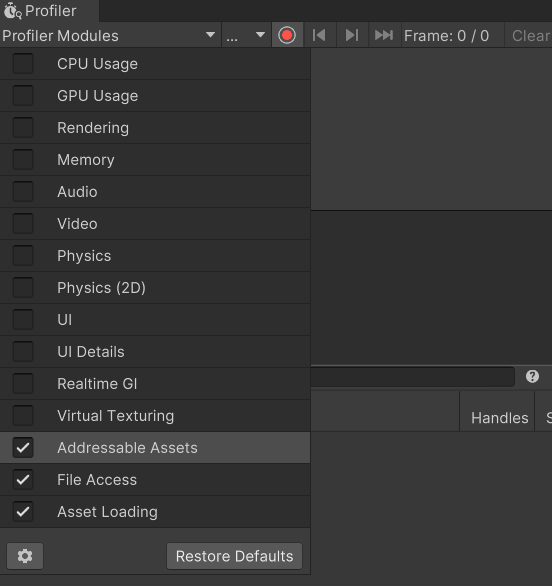
Task: Jump to the current last frame
Action: (x=385, y=36)
